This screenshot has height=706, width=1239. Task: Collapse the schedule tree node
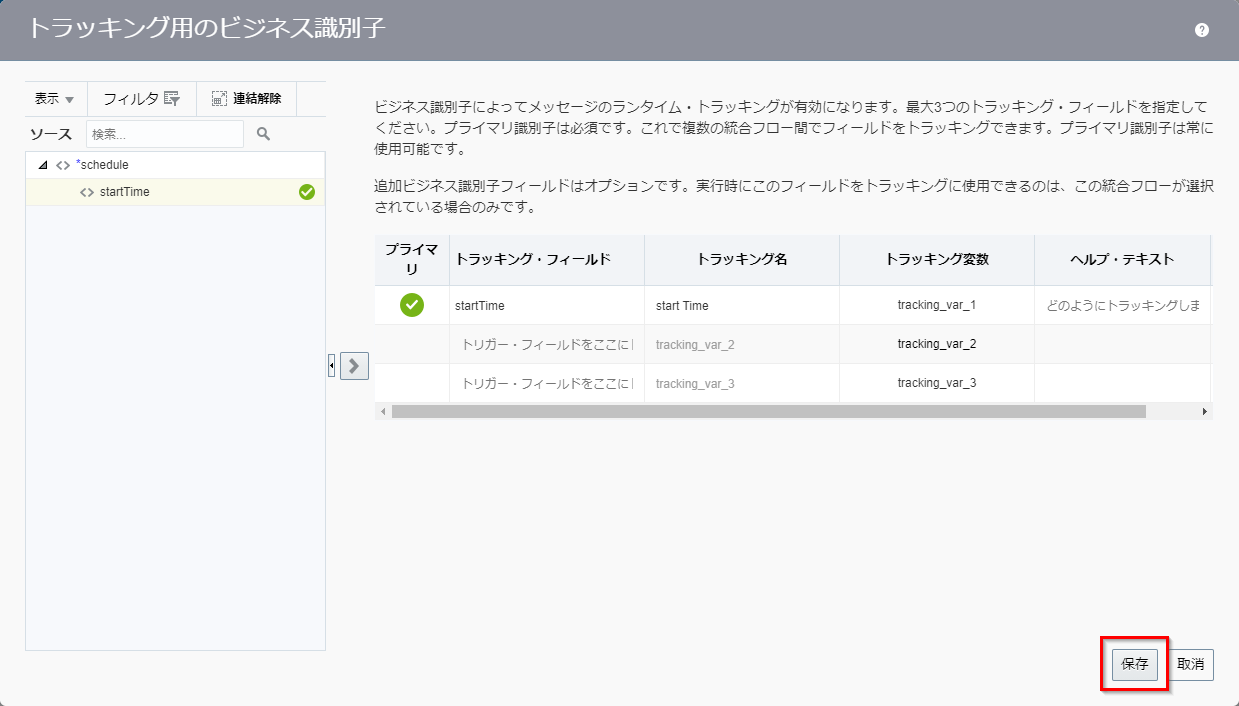pyautogui.click(x=42, y=165)
